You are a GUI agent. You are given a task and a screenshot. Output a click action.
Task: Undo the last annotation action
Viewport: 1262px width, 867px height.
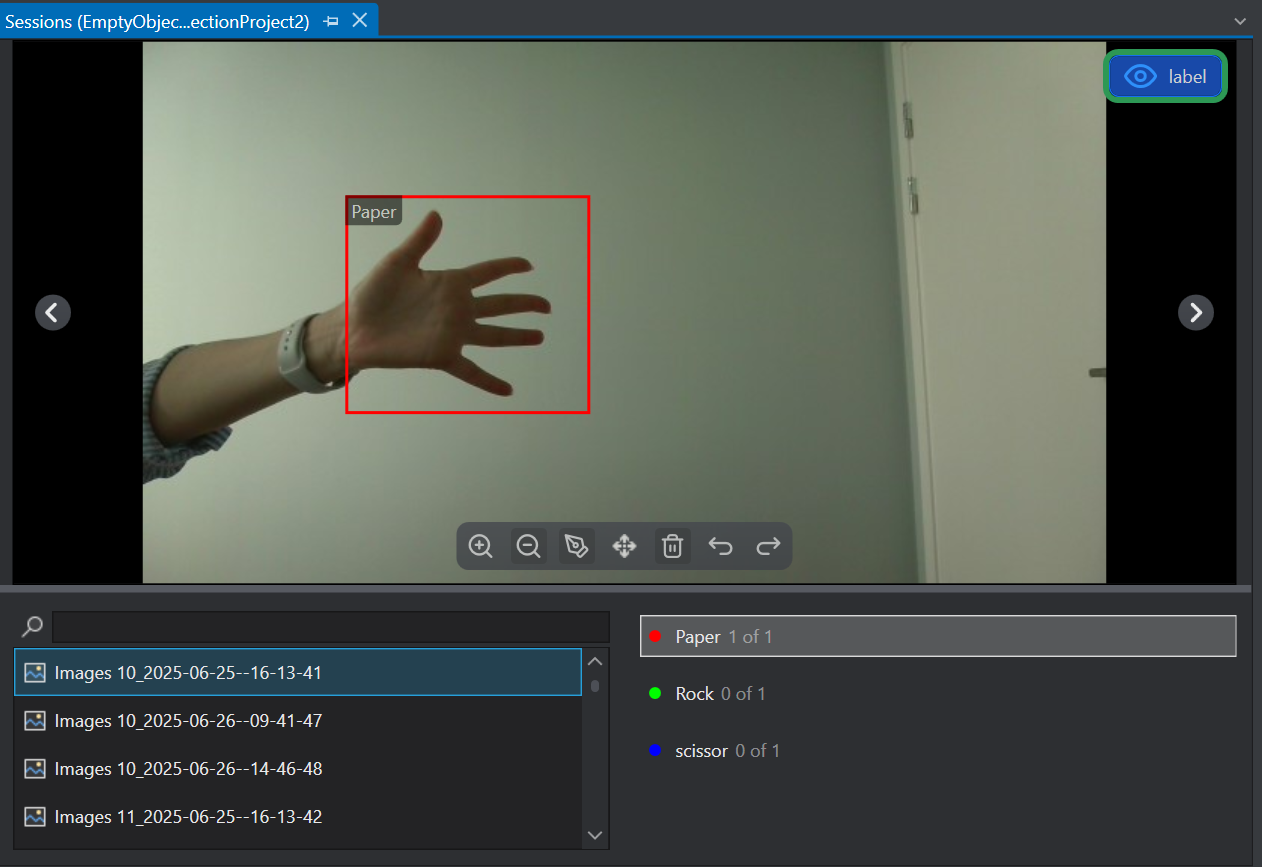(x=721, y=546)
